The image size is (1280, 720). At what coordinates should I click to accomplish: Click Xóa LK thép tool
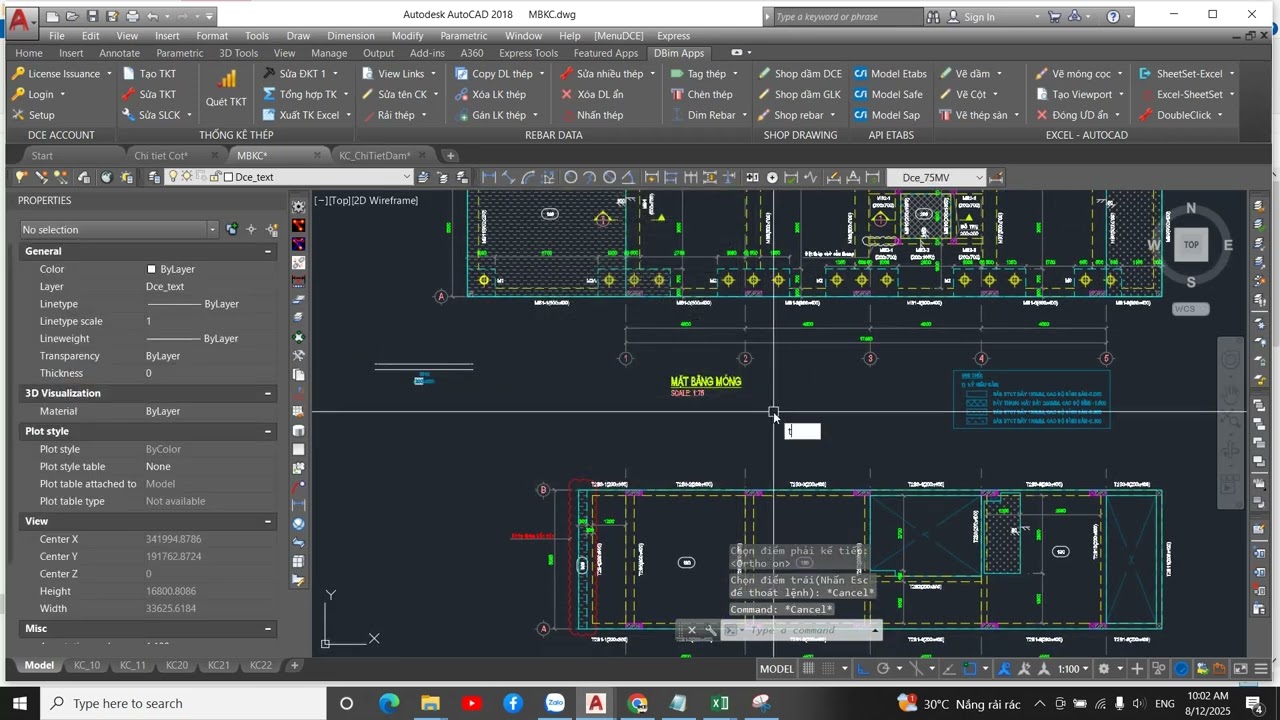click(490, 94)
